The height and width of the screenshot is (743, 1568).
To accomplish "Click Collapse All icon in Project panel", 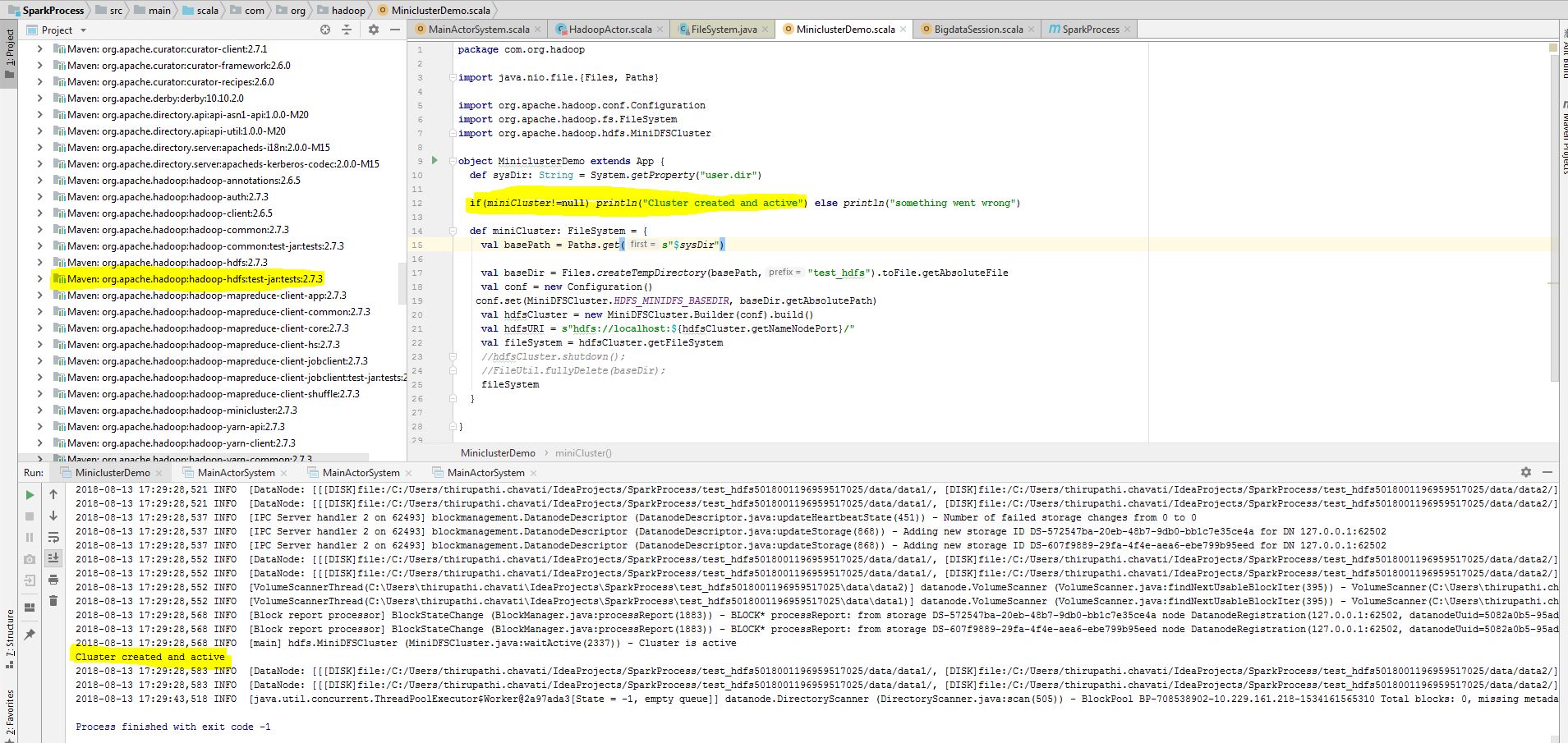I will pyautogui.click(x=347, y=30).
